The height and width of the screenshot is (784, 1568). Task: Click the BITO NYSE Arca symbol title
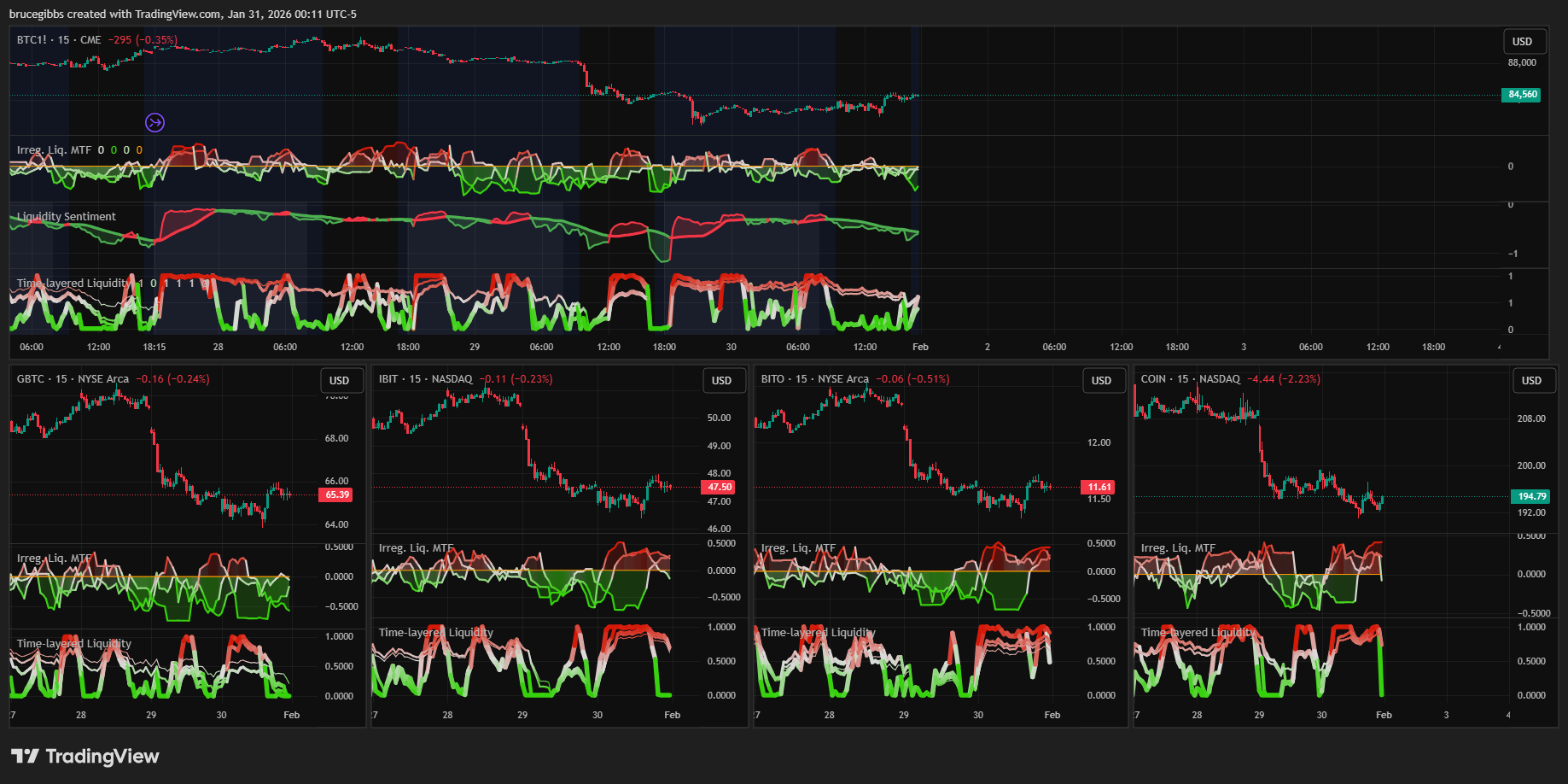(x=814, y=379)
